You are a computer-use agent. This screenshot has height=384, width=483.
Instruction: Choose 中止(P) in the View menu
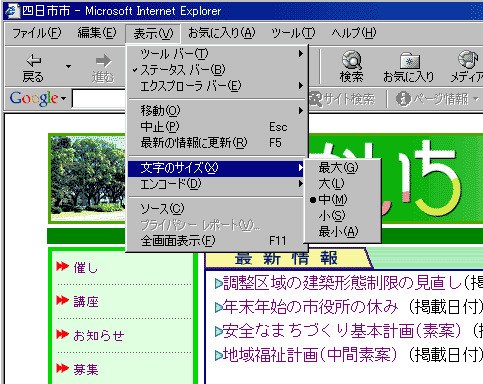click(217, 127)
